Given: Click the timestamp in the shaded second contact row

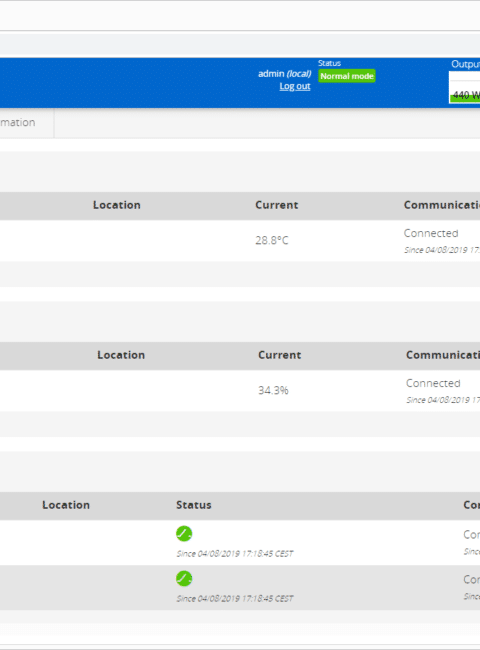Looking at the screenshot, I should tap(235, 599).
